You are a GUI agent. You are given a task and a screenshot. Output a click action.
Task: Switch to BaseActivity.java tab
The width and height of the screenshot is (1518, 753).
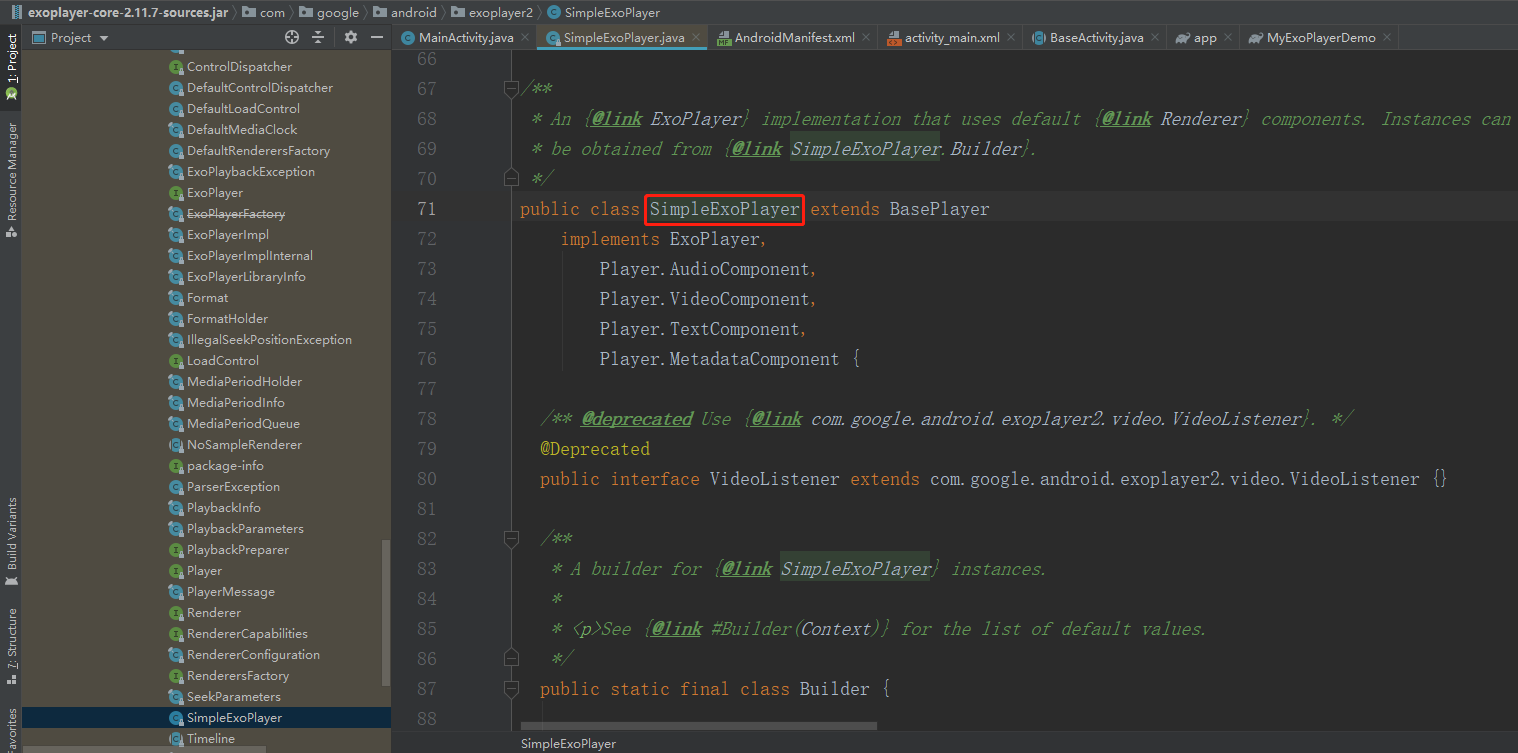click(x=1095, y=38)
